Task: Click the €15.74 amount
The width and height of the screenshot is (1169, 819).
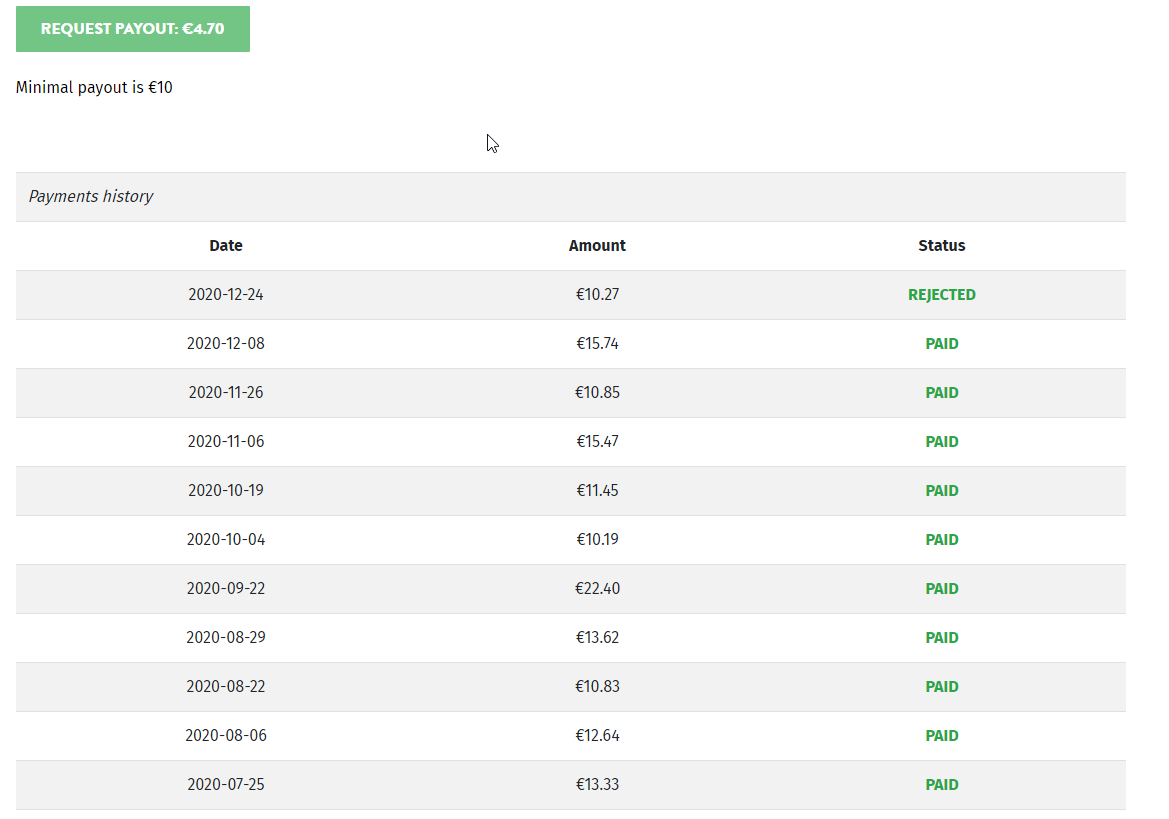Action: (x=597, y=344)
